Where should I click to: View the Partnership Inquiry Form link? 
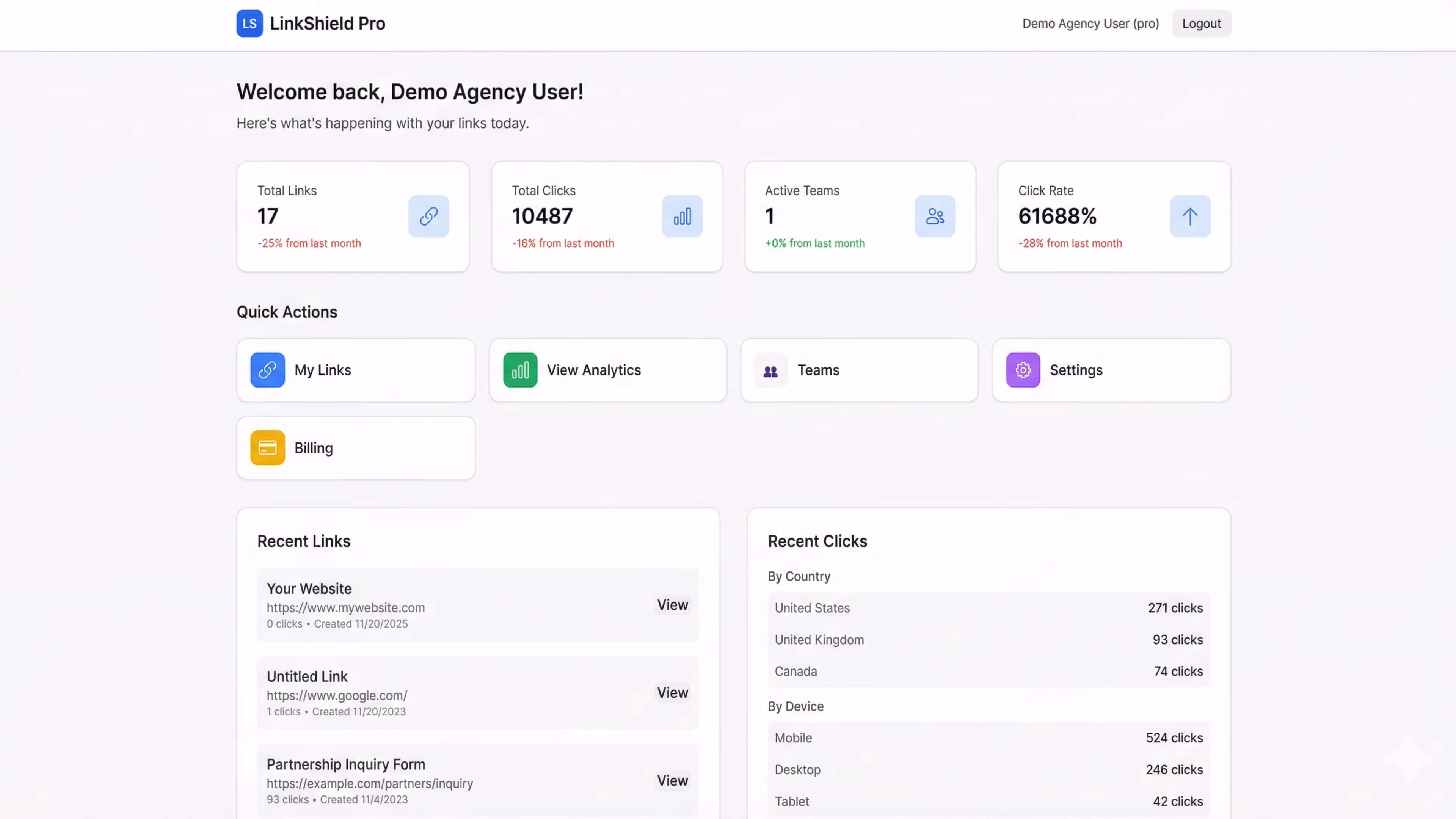coord(672,781)
